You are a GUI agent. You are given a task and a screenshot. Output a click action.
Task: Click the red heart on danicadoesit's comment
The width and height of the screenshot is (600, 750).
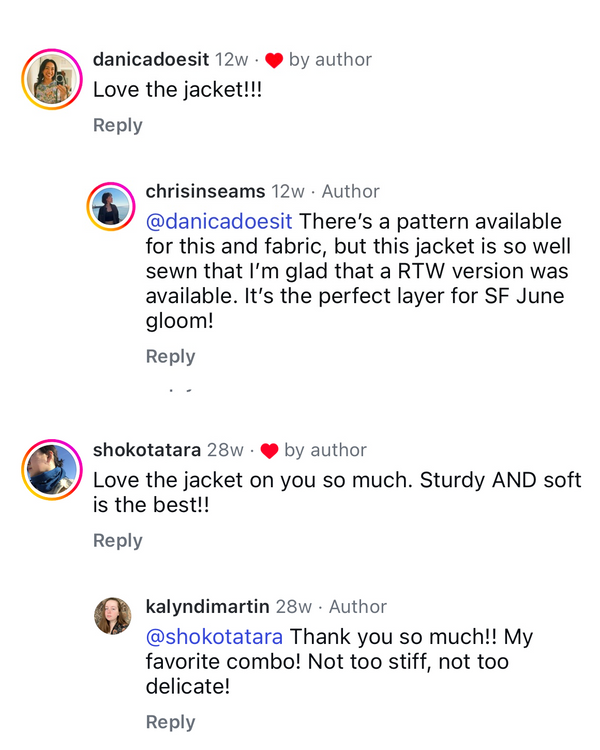[x=274, y=61]
